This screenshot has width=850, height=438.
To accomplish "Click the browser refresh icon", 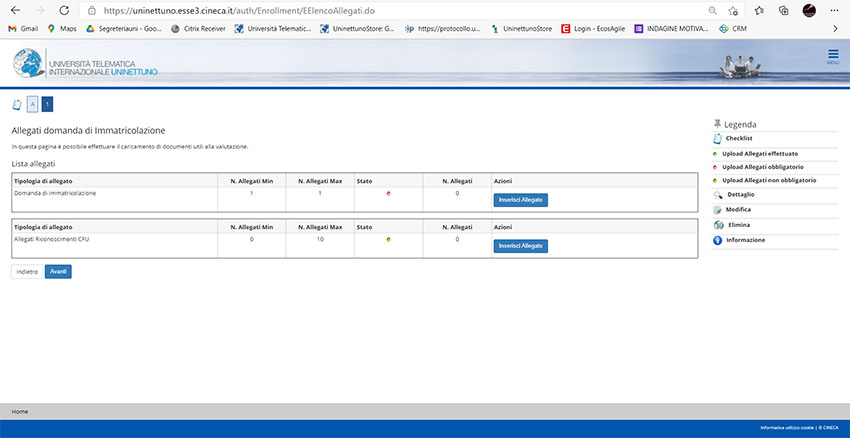I will point(64,10).
